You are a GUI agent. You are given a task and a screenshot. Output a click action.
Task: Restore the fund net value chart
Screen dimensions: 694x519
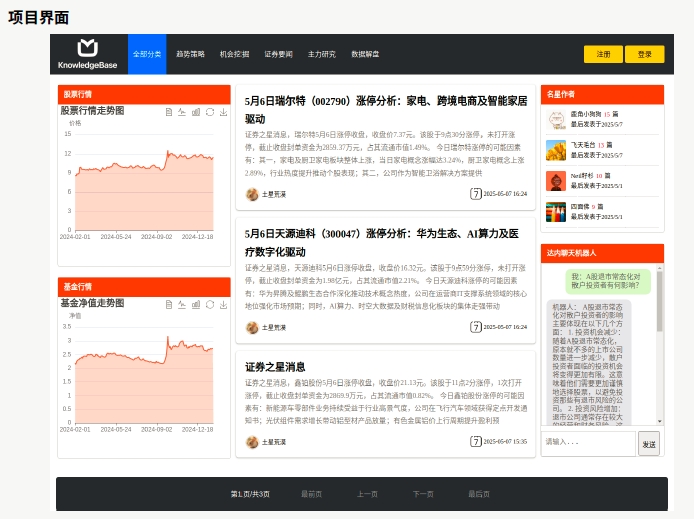210,303
